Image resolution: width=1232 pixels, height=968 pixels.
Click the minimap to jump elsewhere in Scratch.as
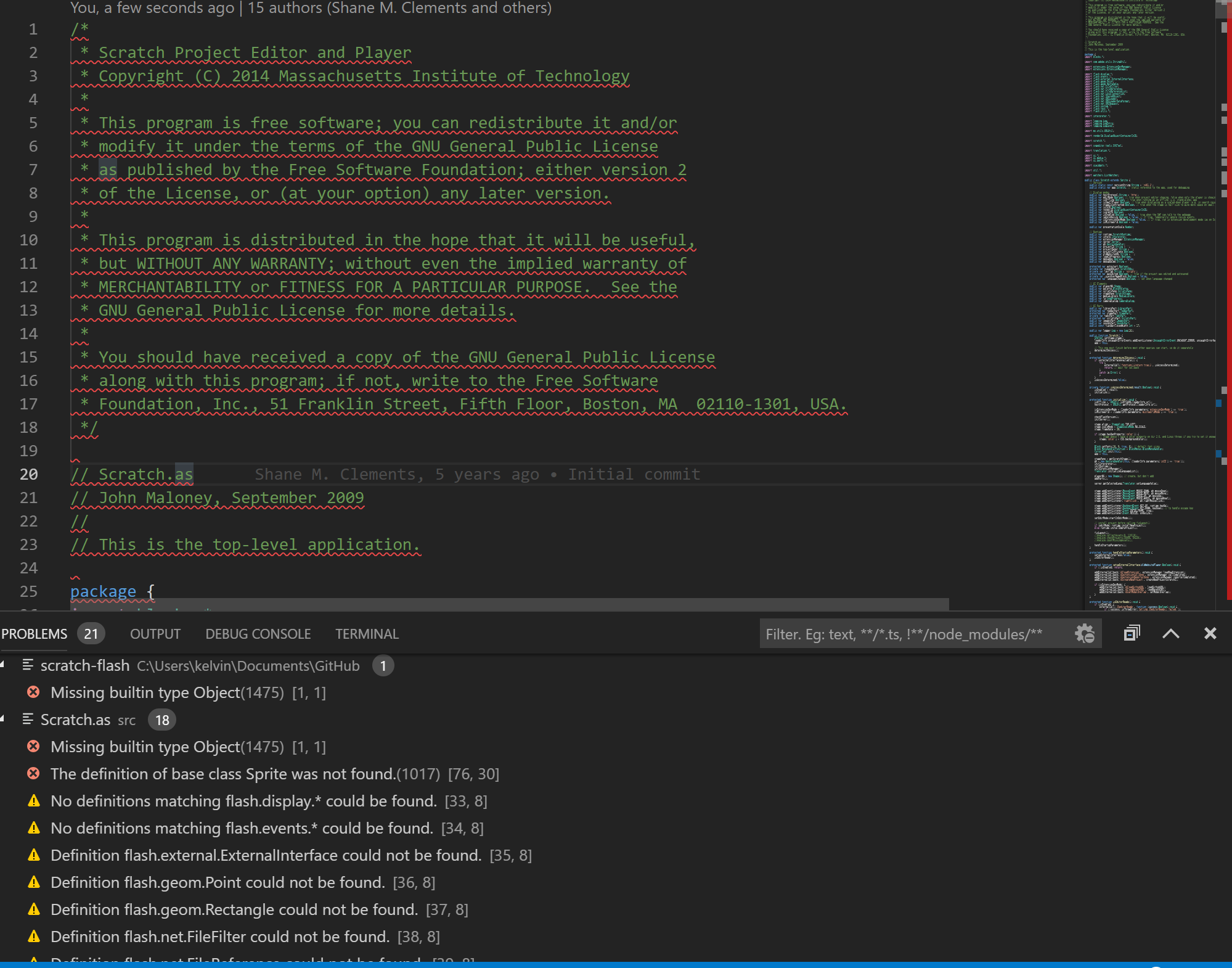(1146, 308)
